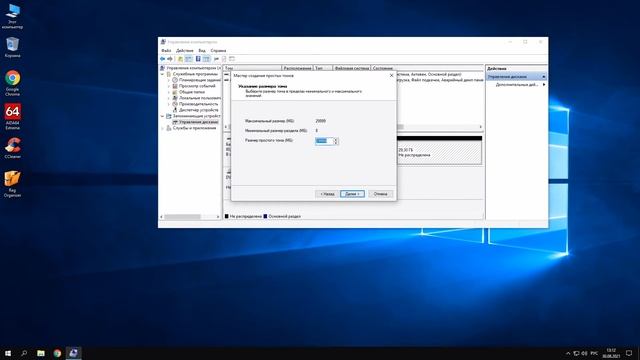Select the AIDA64 Extreme desktop icon
Viewport: 640px width, 360px height.
pos(12,117)
